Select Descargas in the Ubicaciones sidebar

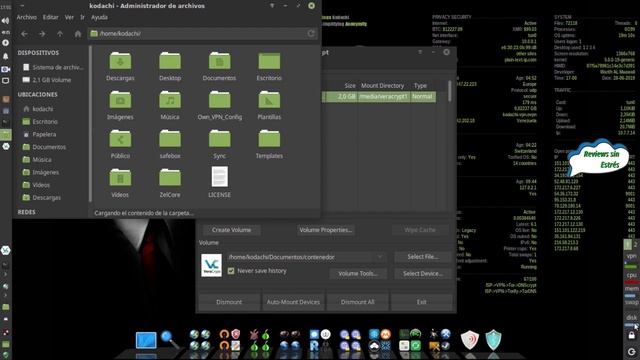(x=42, y=198)
